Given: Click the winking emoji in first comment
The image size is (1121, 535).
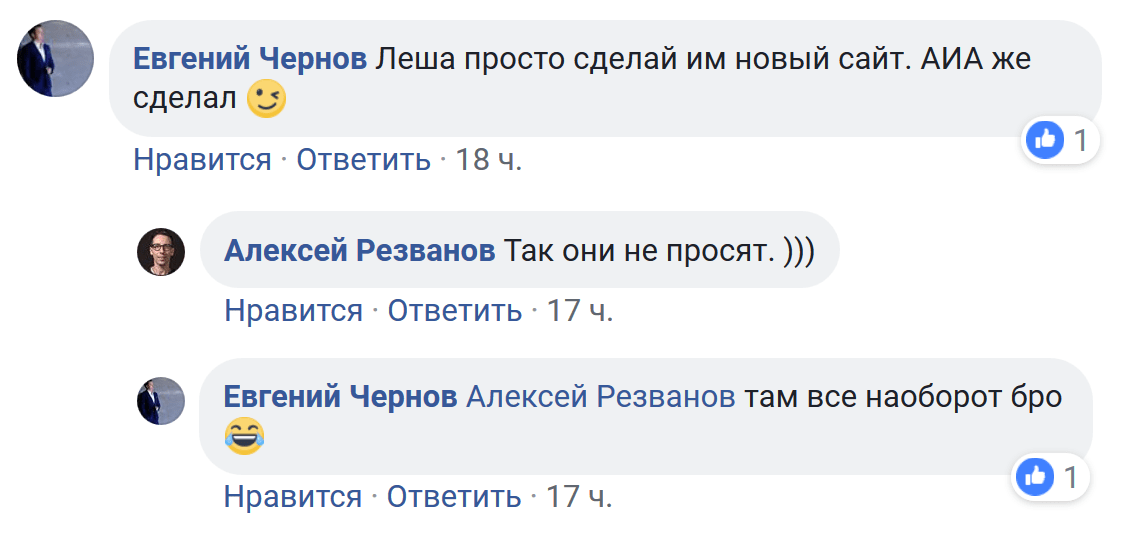Looking at the screenshot, I should coord(267,99).
